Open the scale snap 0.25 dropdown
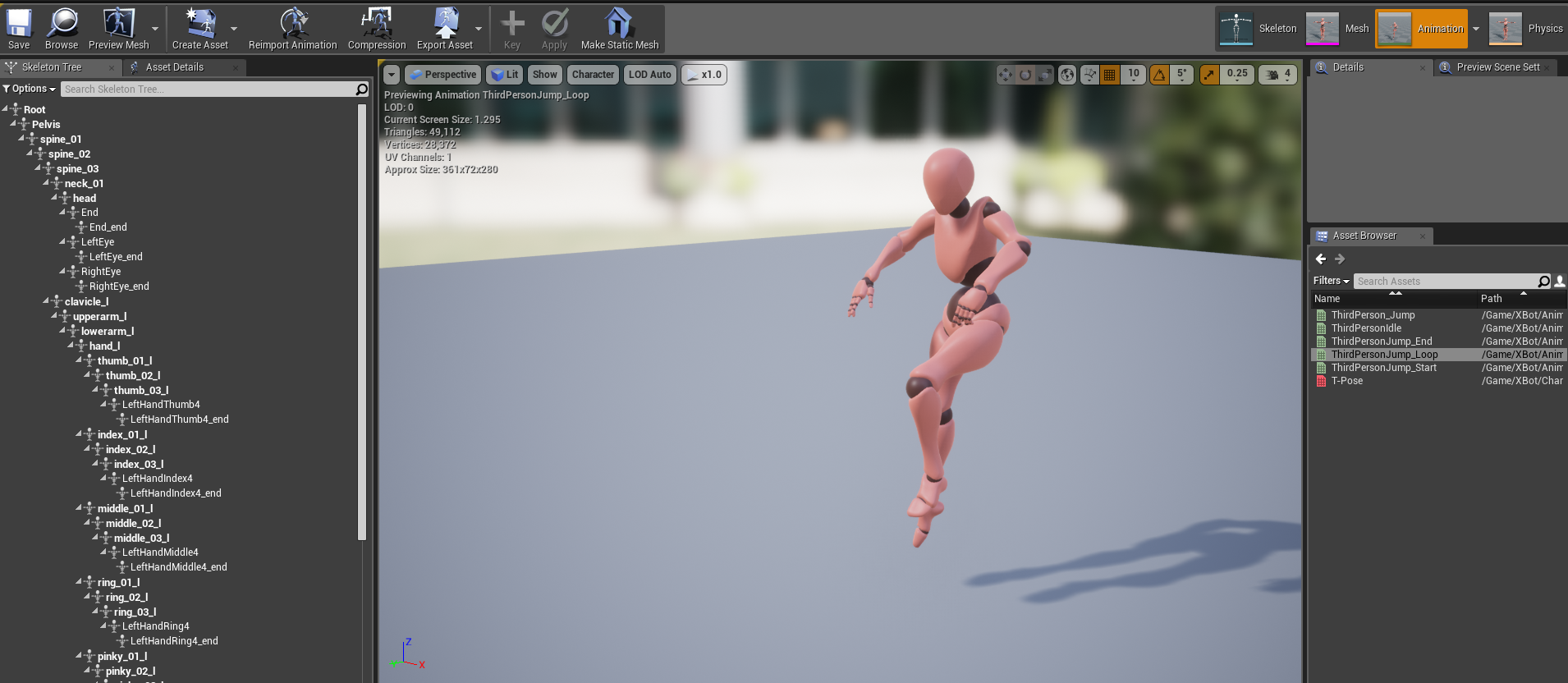Viewport: 1568px width, 683px height. pyautogui.click(x=1237, y=75)
